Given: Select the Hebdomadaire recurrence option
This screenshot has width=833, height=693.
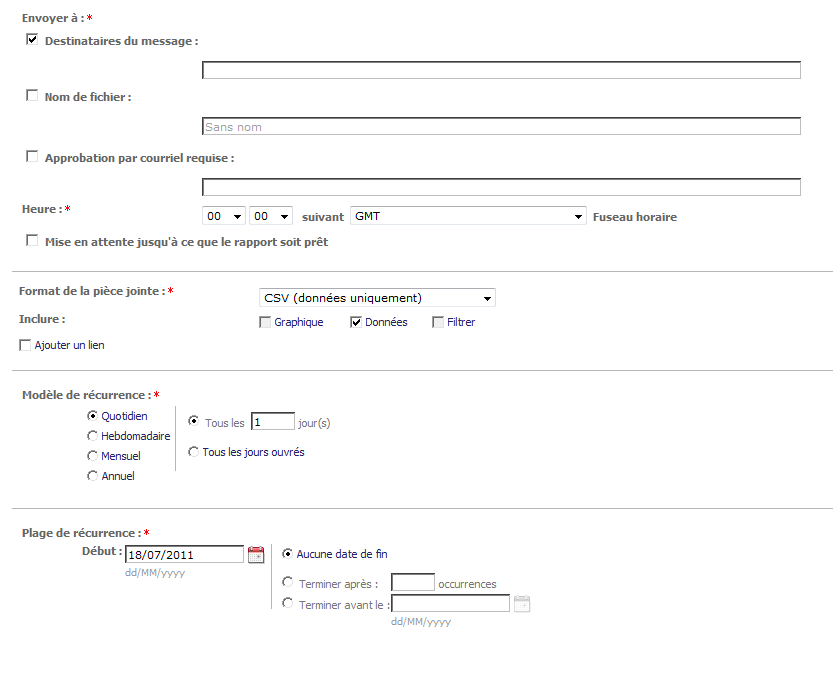Looking at the screenshot, I should pyautogui.click(x=93, y=436).
